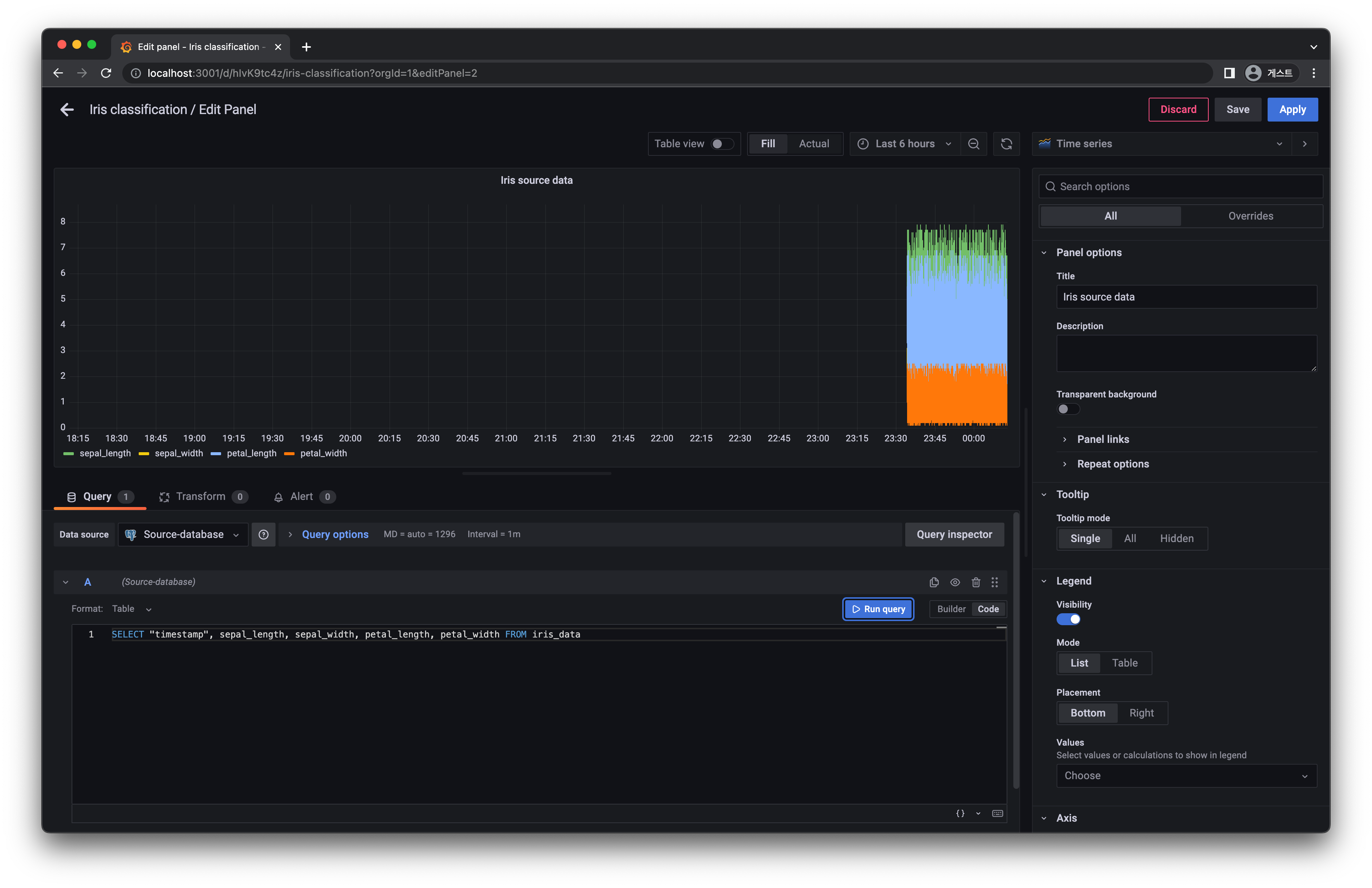Open the browser side panel icon

[x=1229, y=73]
